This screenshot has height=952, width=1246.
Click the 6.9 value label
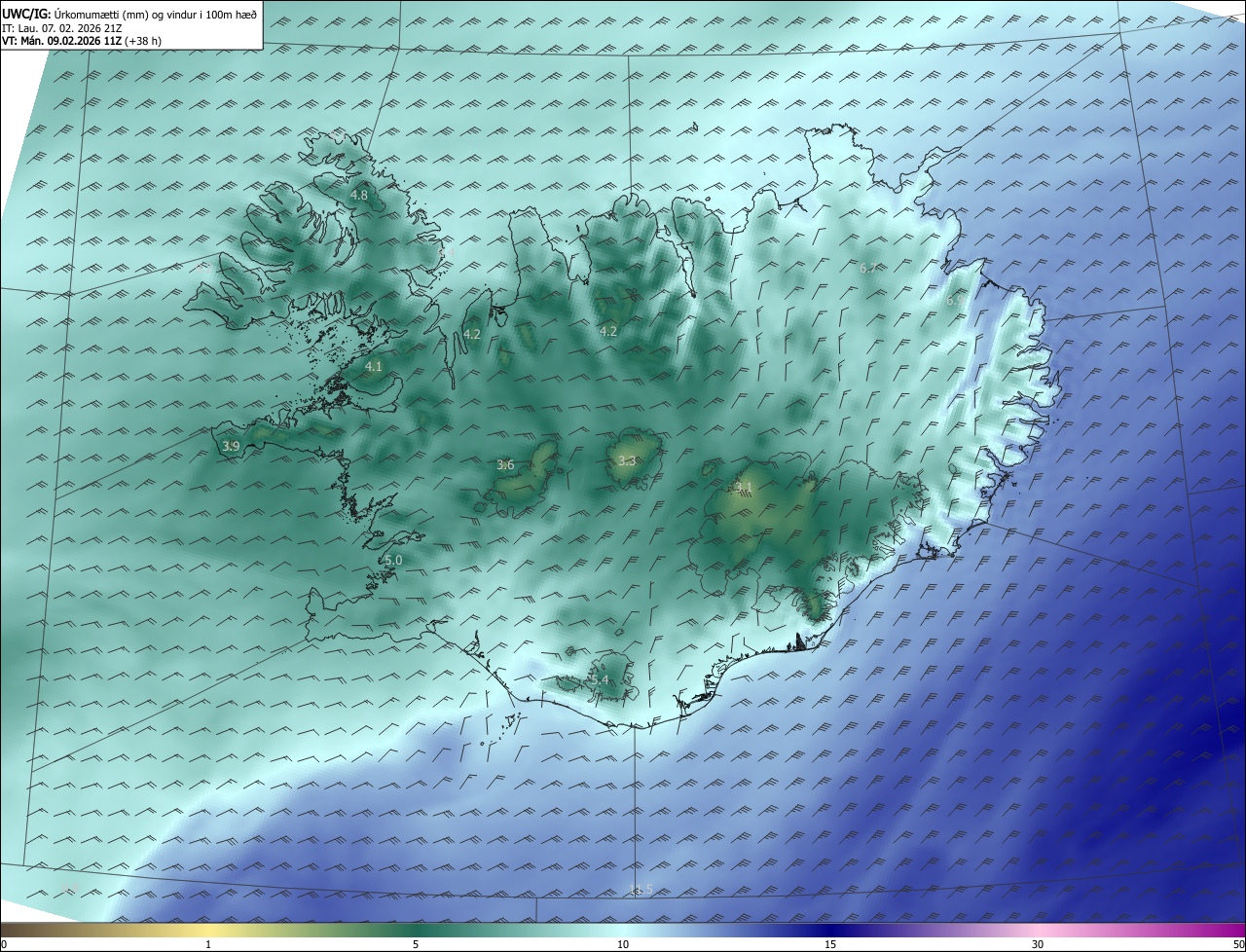click(x=955, y=301)
